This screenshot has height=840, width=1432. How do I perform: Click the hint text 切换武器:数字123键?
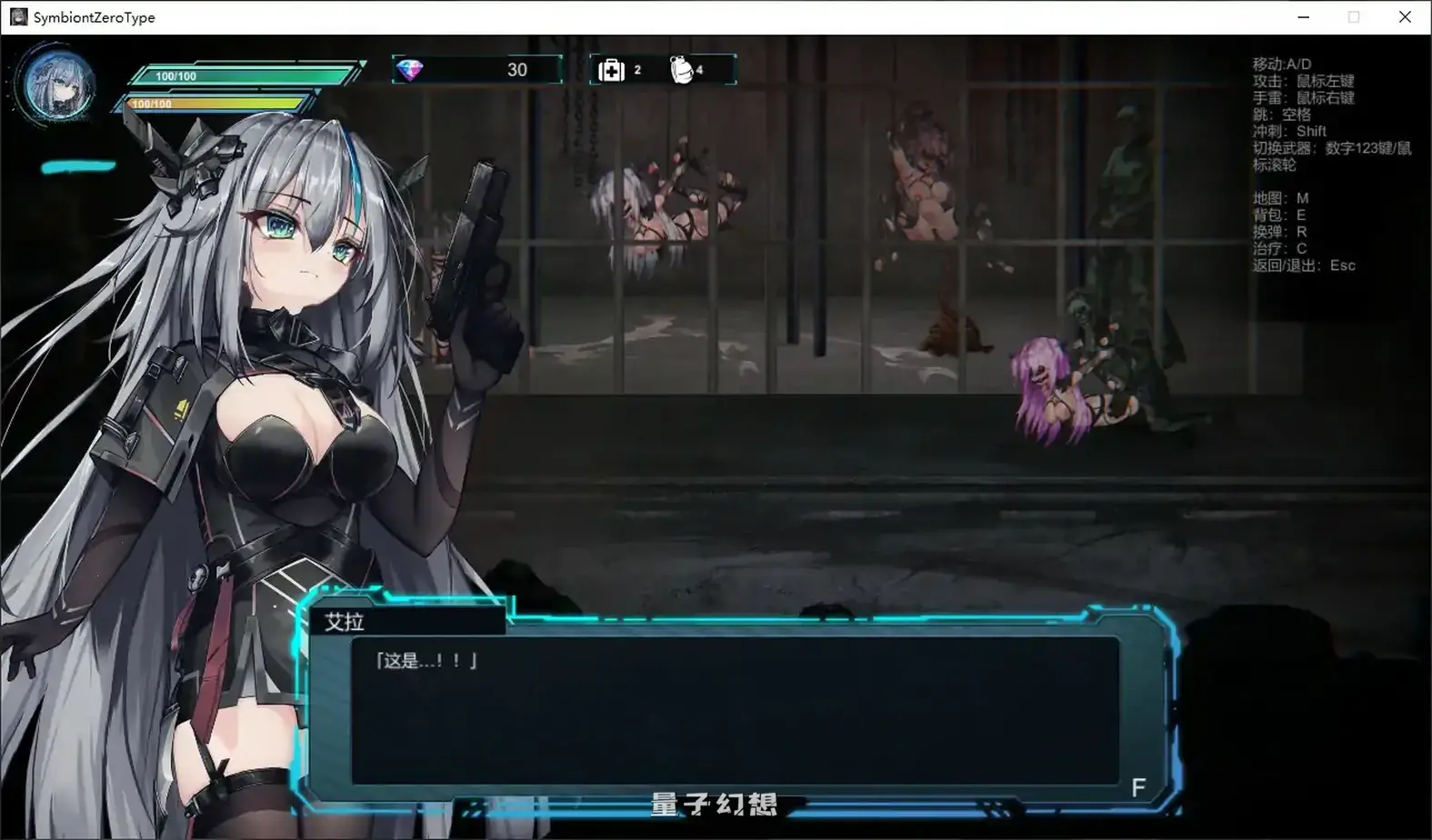tap(1332, 156)
